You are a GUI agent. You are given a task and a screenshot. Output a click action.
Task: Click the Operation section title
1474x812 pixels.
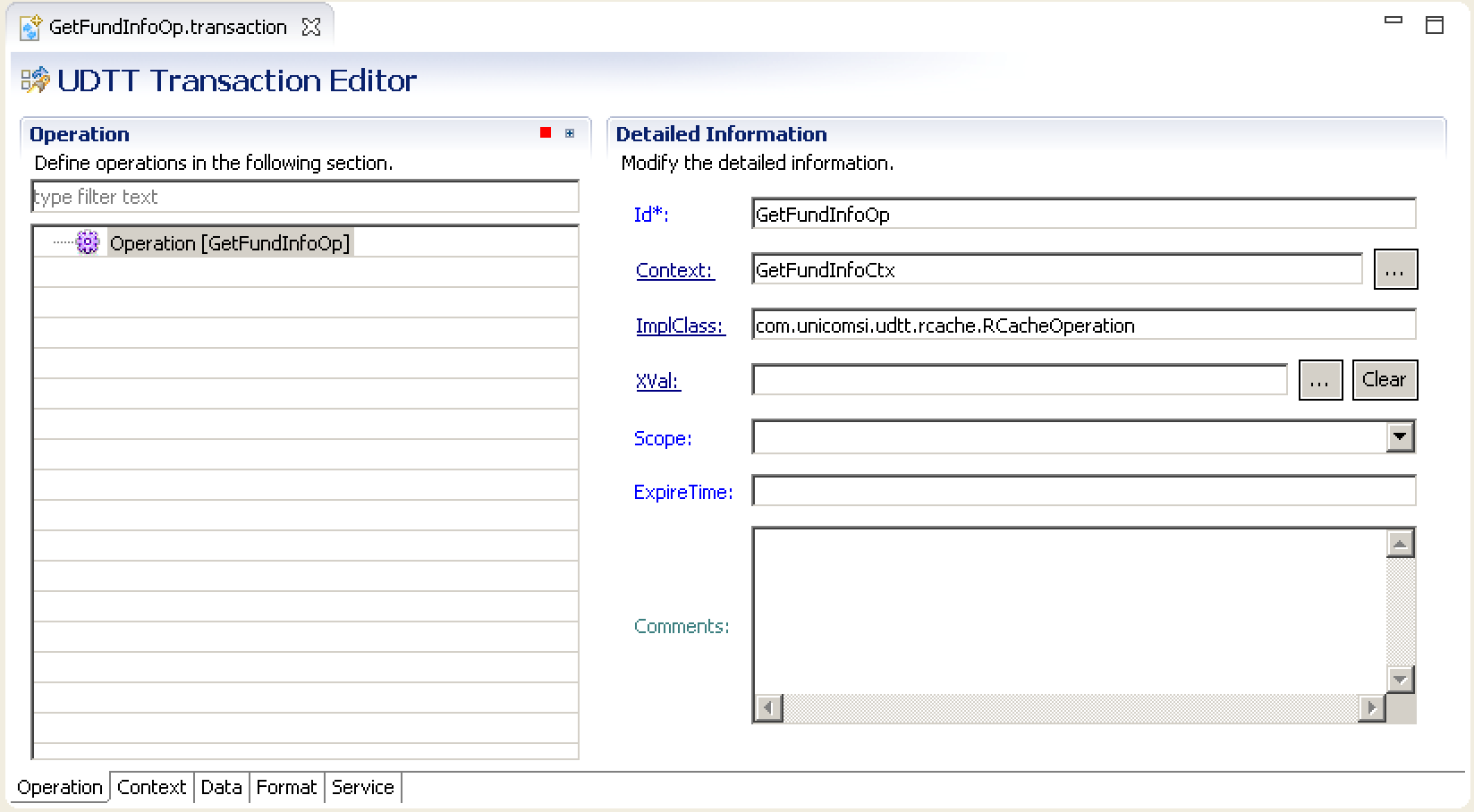[80, 134]
